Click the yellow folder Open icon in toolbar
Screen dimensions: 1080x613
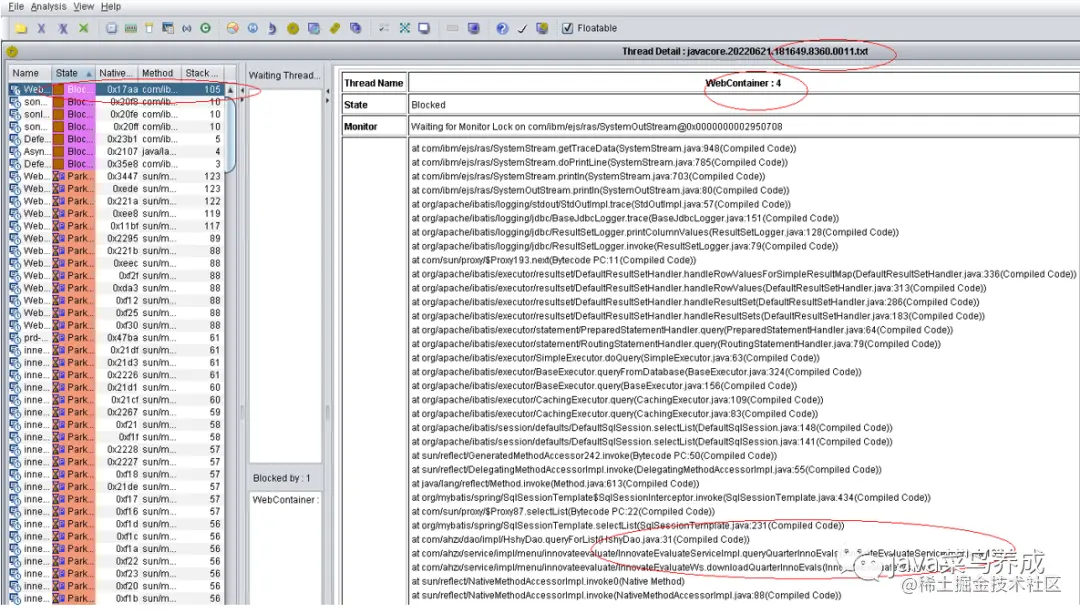(x=21, y=28)
